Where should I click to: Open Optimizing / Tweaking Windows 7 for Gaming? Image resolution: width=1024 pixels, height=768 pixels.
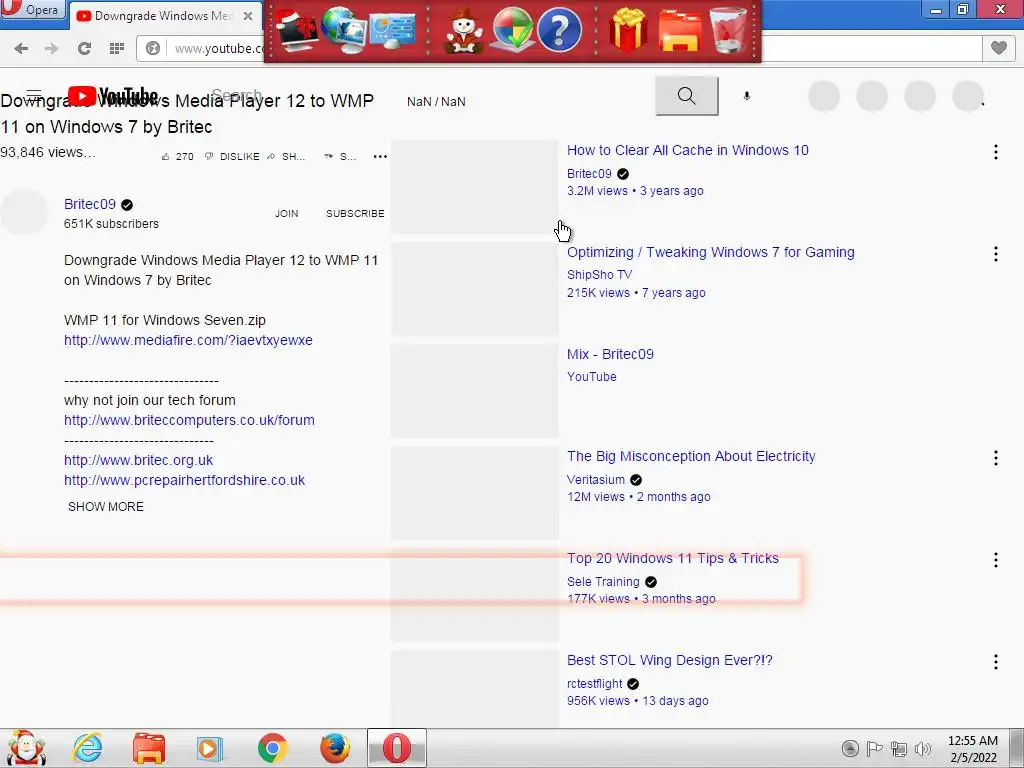tap(711, 252)
